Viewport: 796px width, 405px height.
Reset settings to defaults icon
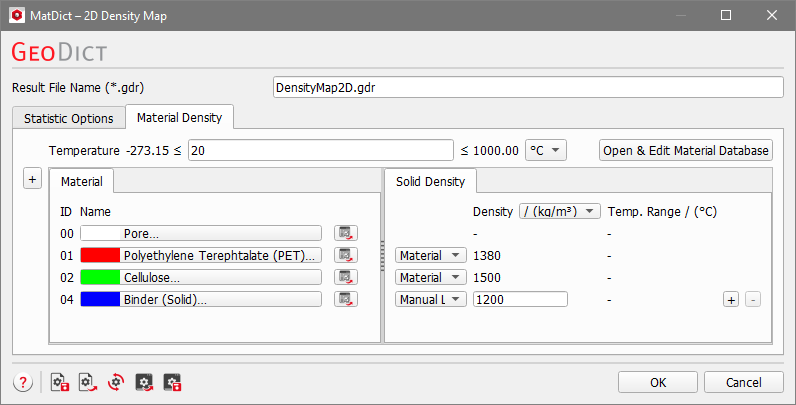pos(116,382)
